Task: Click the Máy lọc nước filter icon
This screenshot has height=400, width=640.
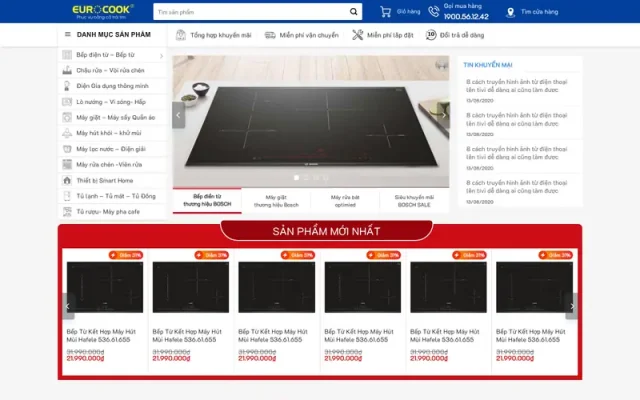Action: [67, 149]
